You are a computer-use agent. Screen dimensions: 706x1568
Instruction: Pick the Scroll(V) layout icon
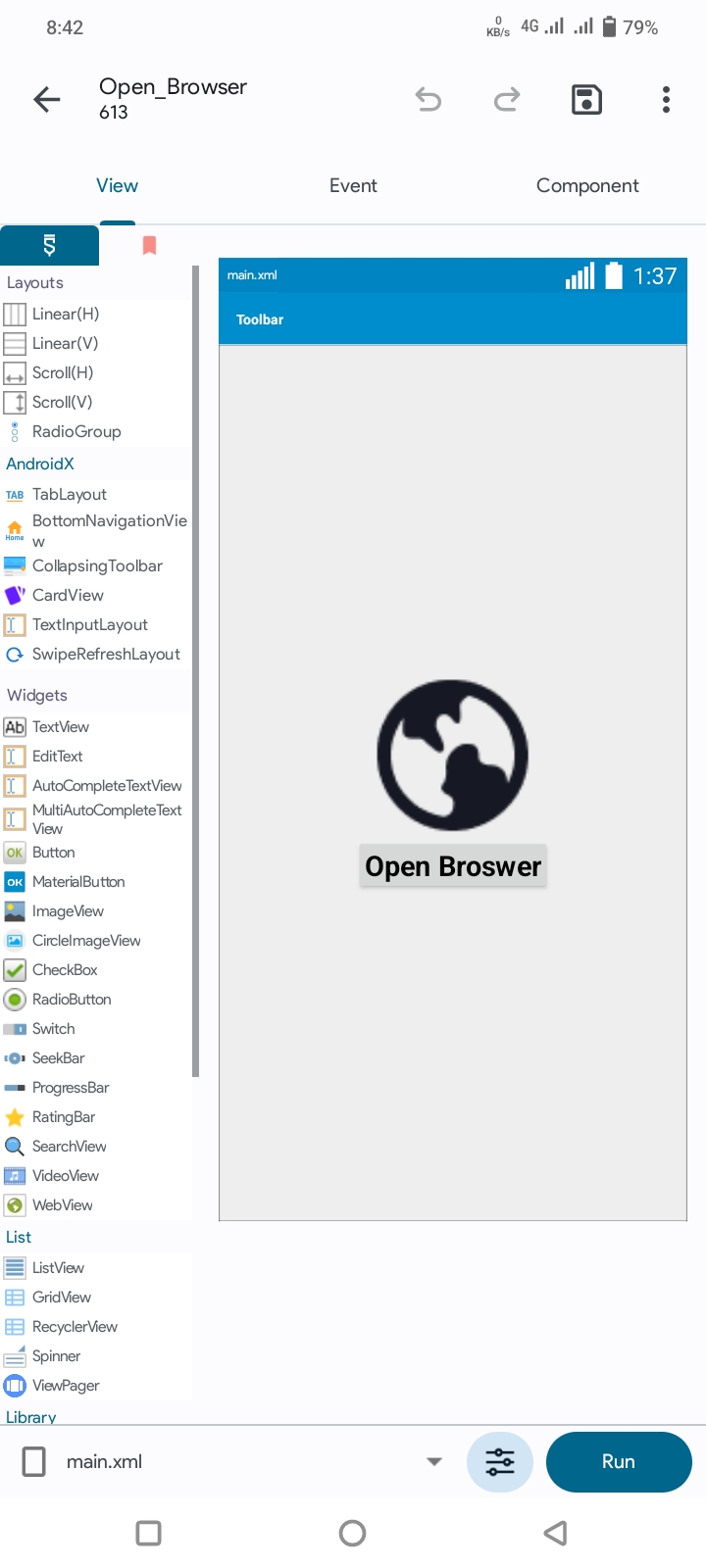(15, 403)
